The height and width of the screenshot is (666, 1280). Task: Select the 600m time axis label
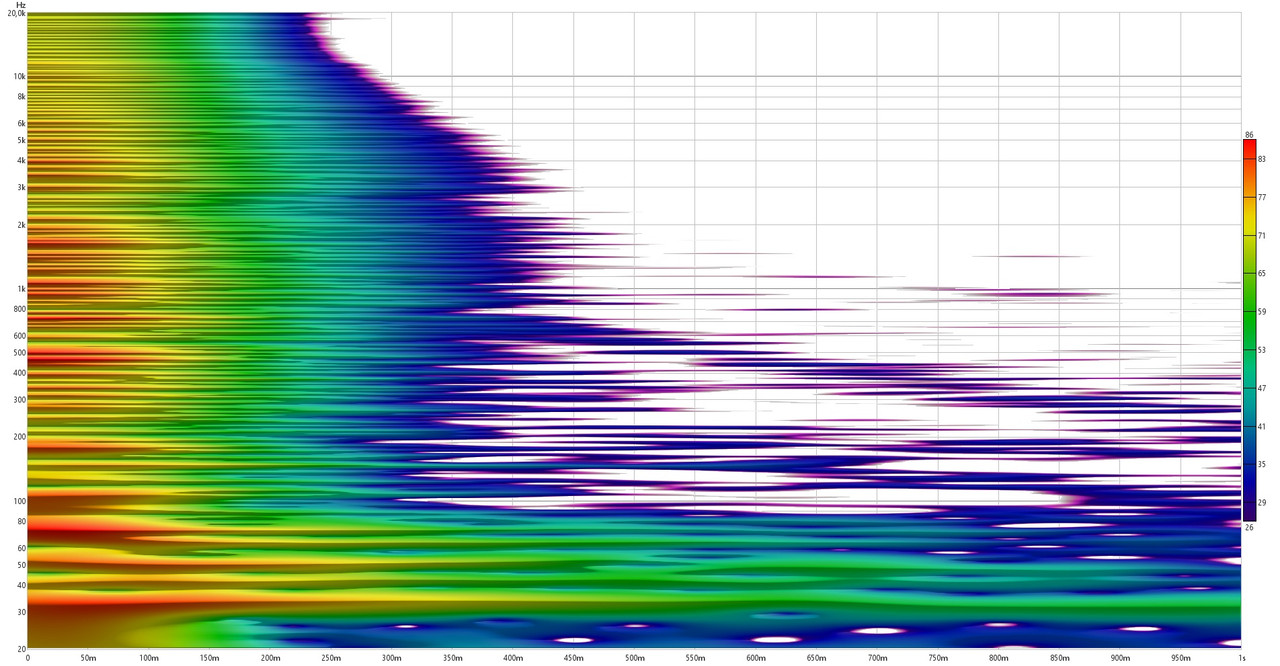point(756,659)
